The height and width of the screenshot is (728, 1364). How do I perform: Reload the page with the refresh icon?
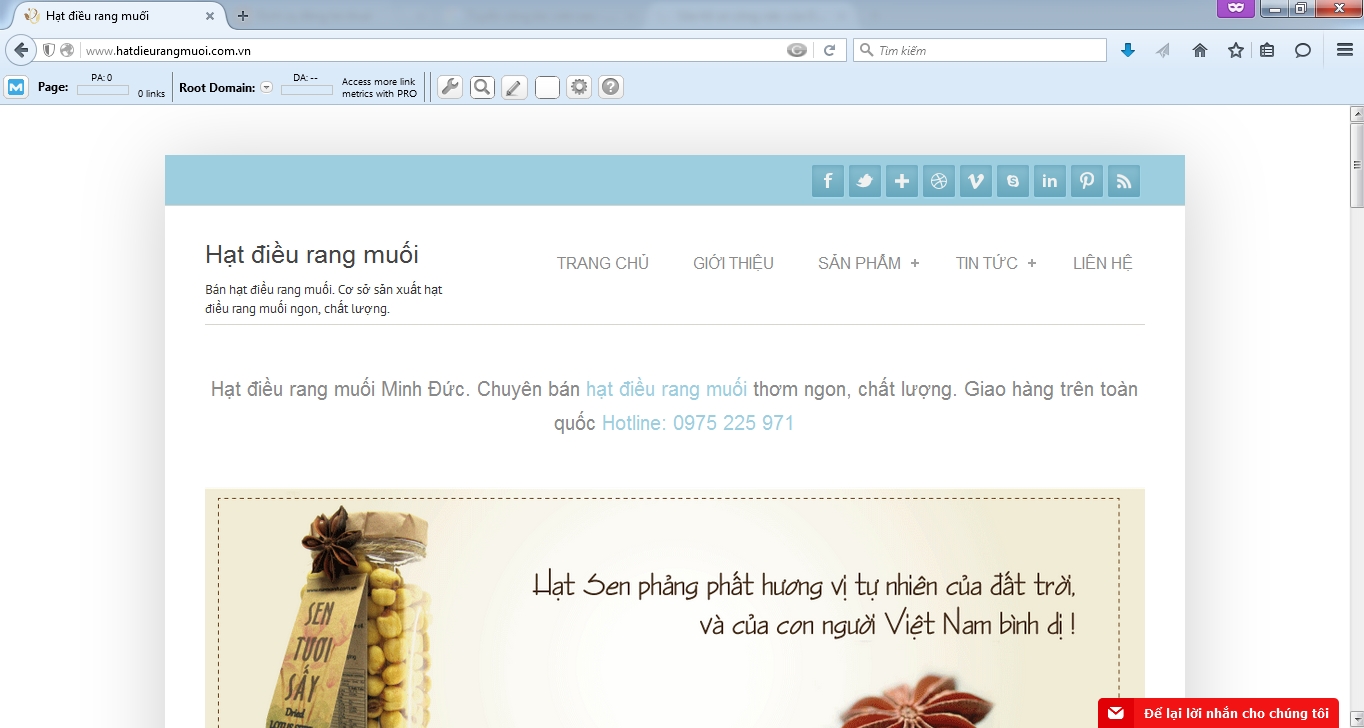coord(829,50)
